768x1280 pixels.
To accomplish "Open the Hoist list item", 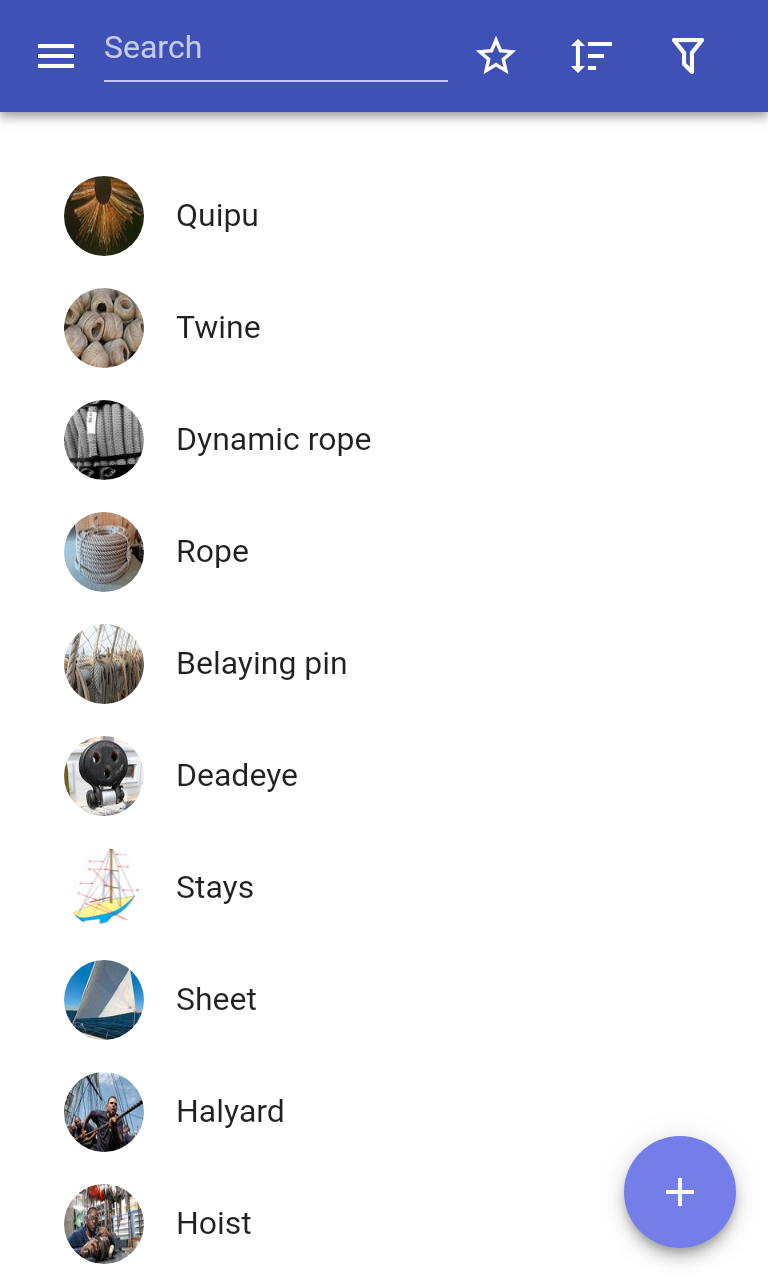I will tap(384, 1224).
